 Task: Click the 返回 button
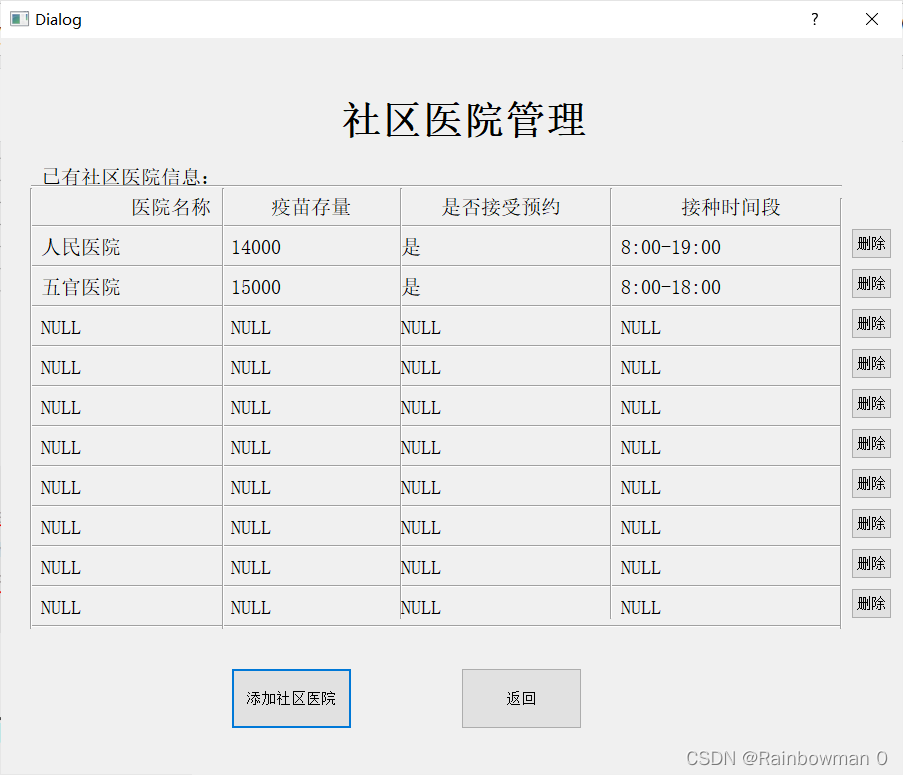click(521, 698)
